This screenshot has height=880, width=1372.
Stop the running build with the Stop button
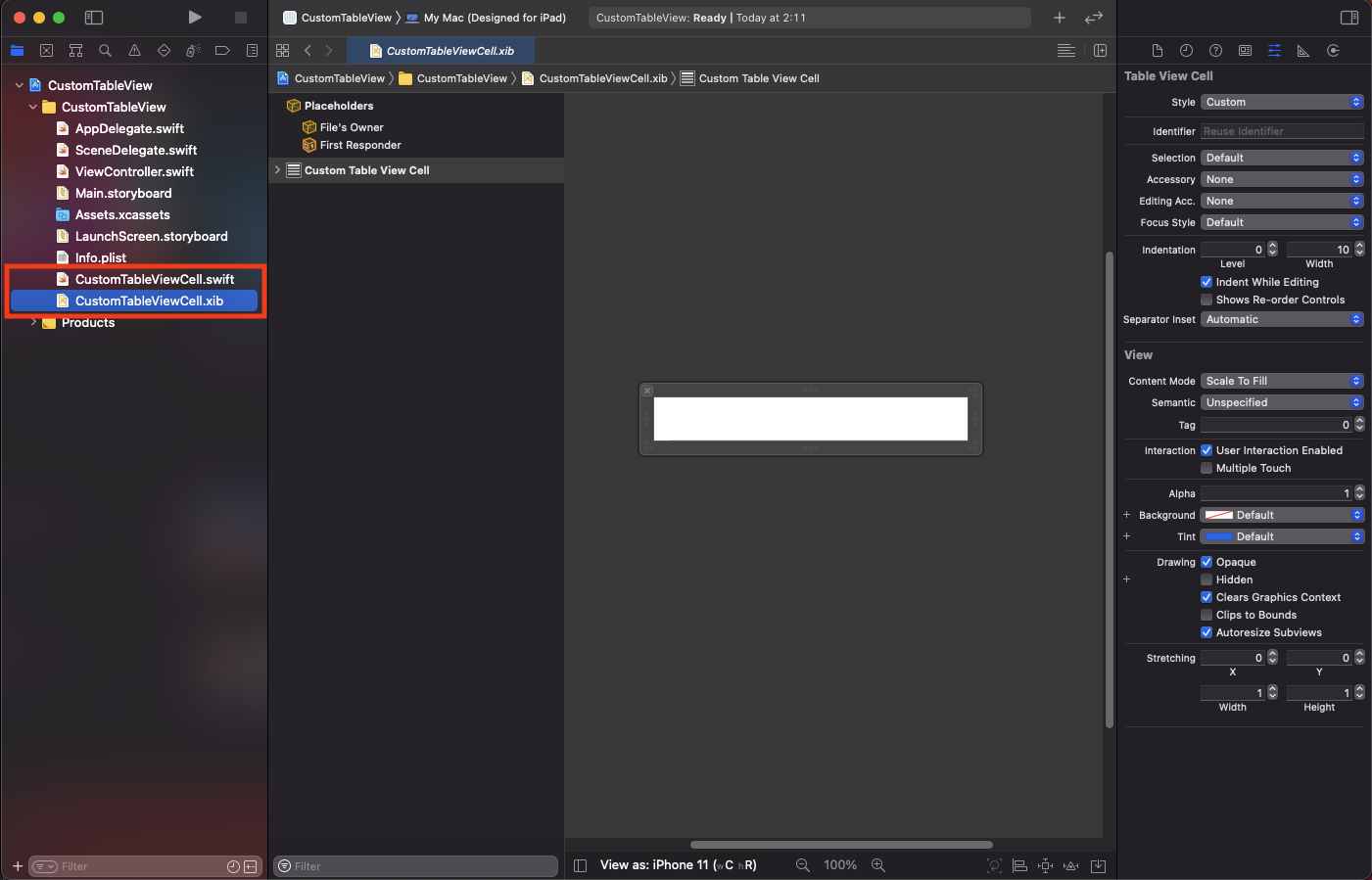tap(241, 18)
